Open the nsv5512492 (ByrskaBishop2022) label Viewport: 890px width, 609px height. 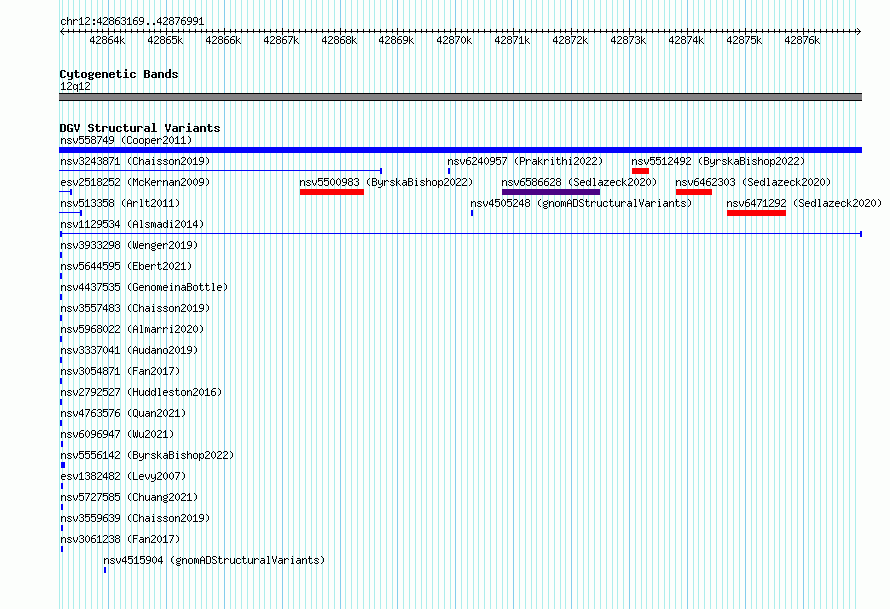[x=718, y=161]
